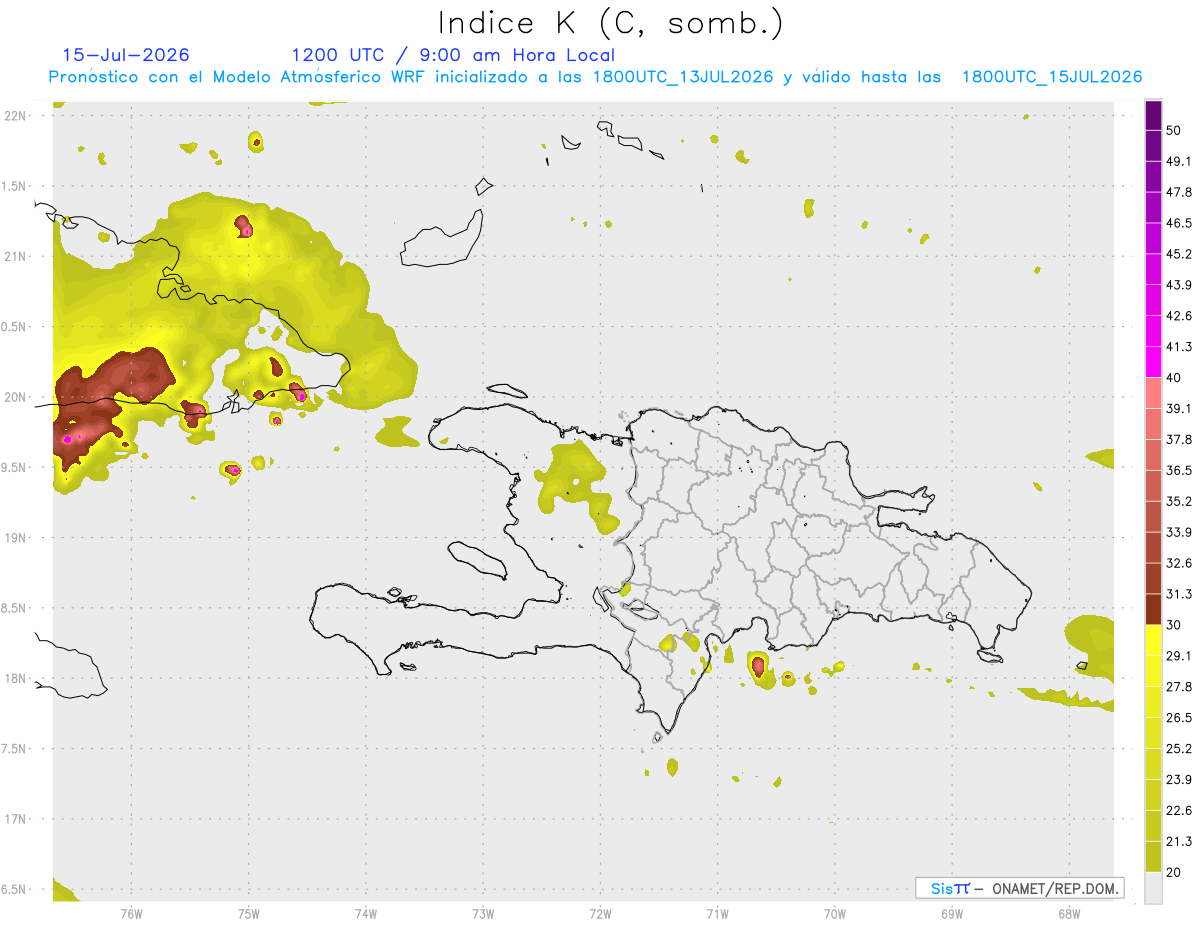Screen dimensions: 1200x927
Task: Click the longitude label '68W'
Action: click(1069, 914)
